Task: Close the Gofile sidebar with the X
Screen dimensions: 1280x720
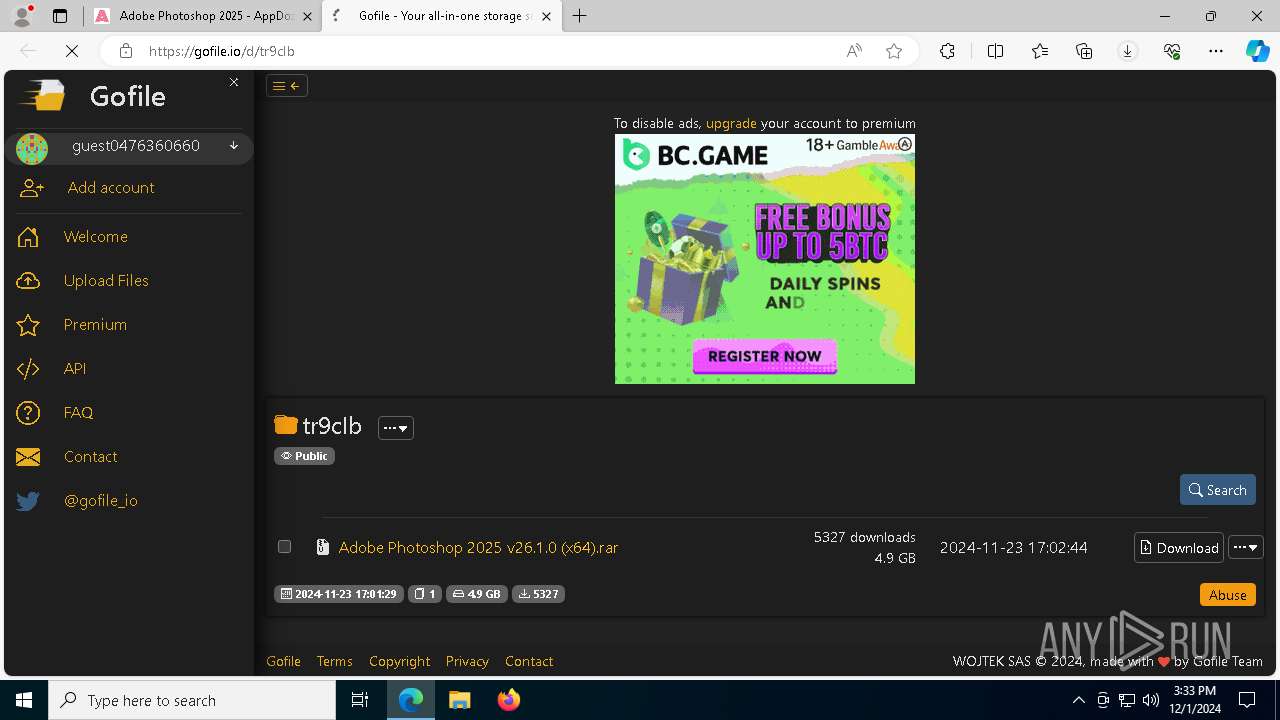Action: pos(234,82)
